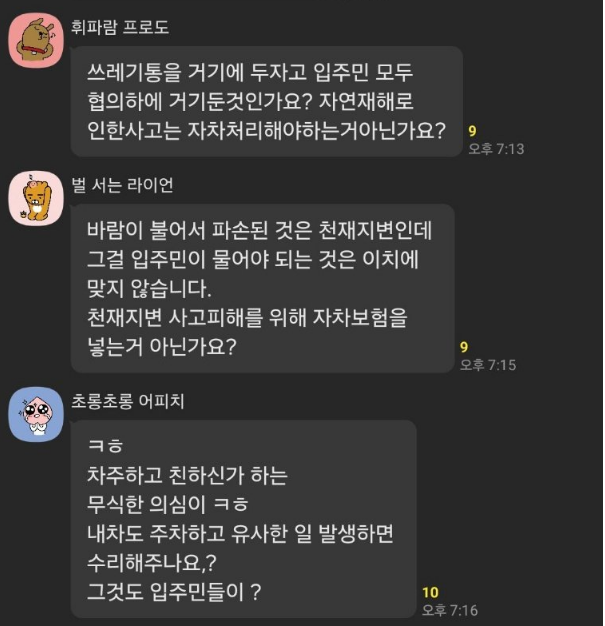Open 휘파람 프로도's profile picture

pos(36,40)
